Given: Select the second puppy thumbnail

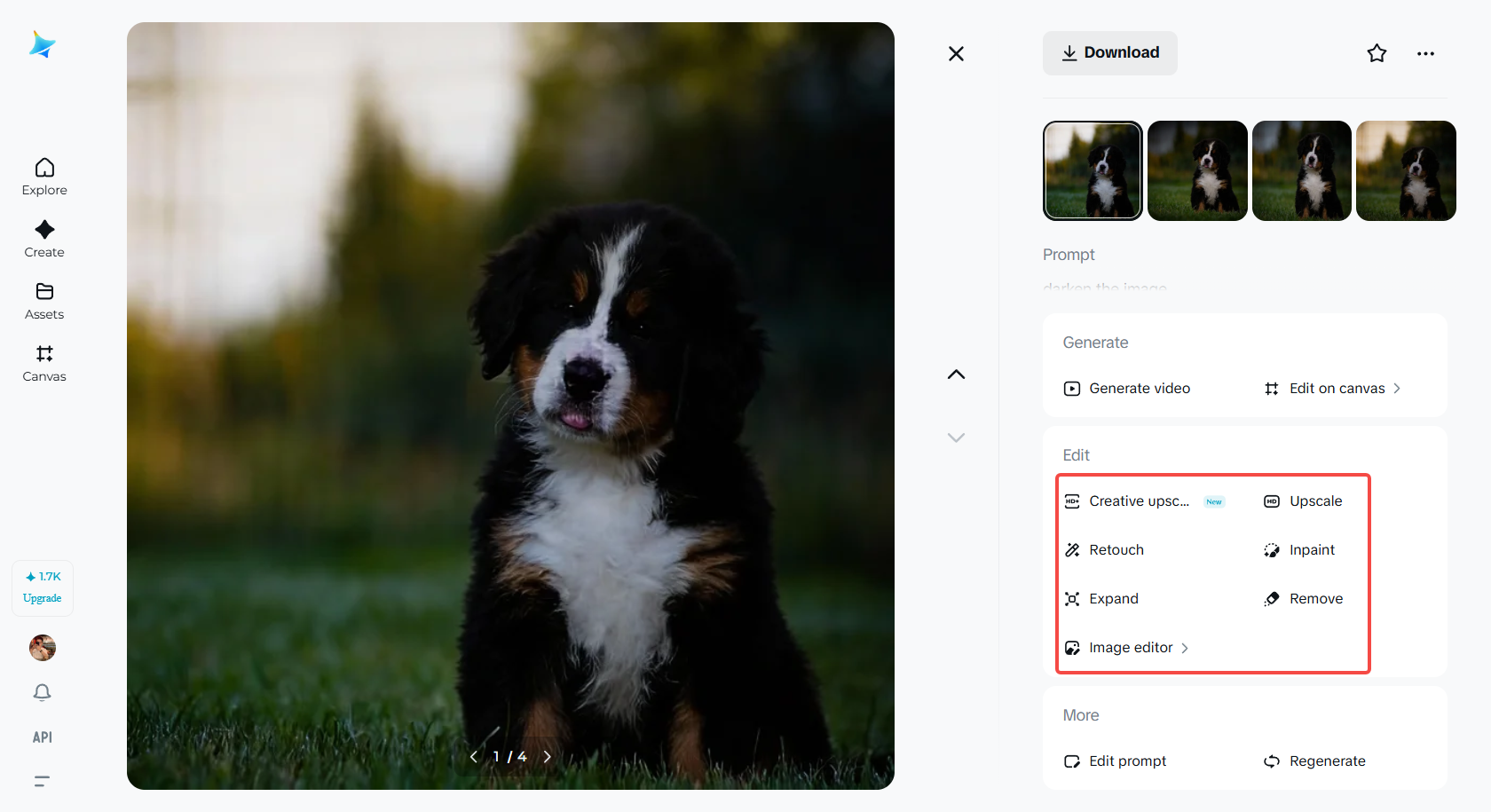Looking at the screenshot, I should click(x=1197, y=170).
